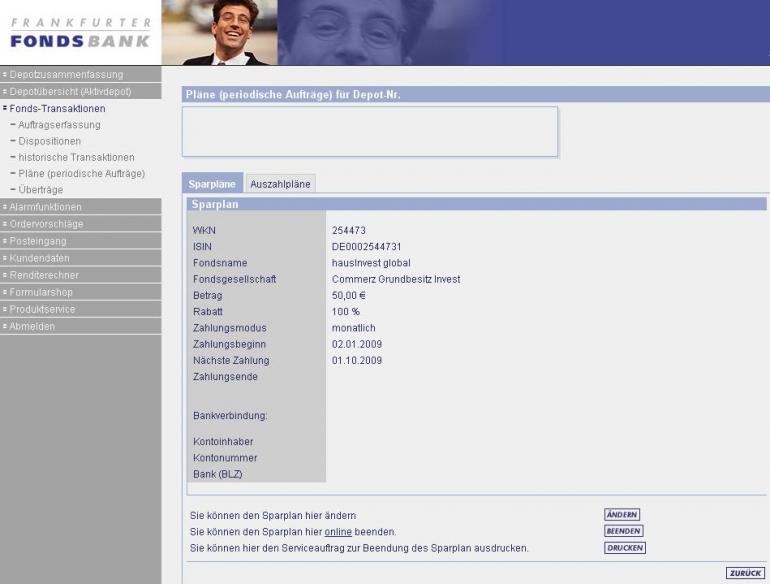Screen dimensions: 770x584
Task: Click the Frankfurter Fondsbank logo
Action: point(81,33)
